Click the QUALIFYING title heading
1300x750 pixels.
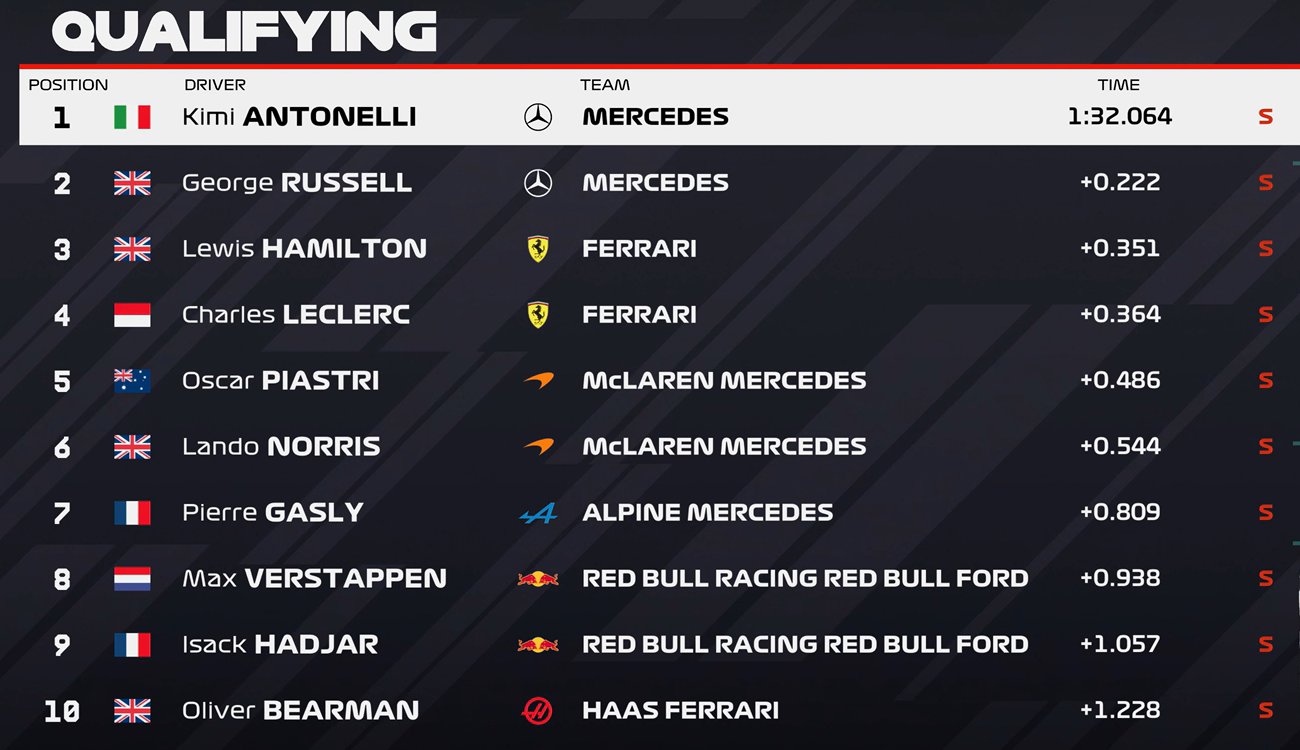pos(244,32)
